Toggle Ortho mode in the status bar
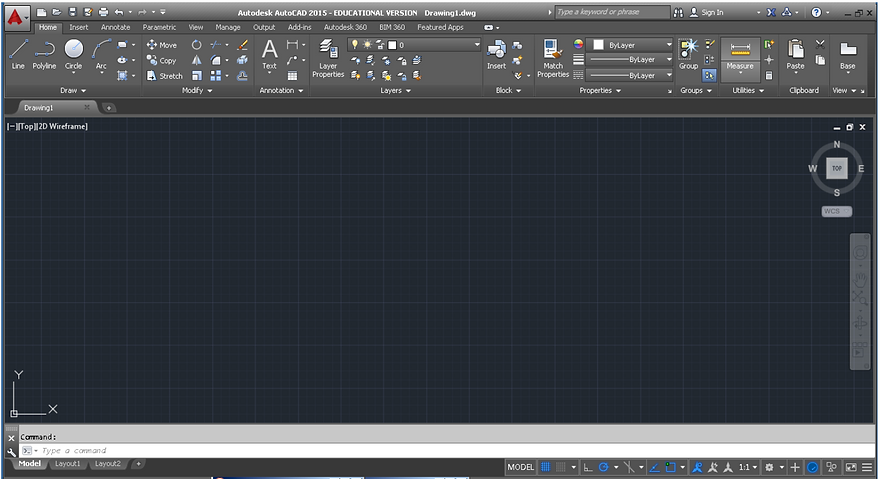The height and width of the screenshot is (480, 880). (588, 467)
